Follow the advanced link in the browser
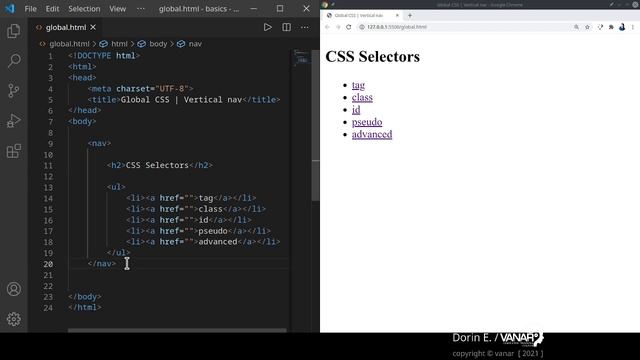This screenshot has width=640, height=360. (x=372, y=134)
